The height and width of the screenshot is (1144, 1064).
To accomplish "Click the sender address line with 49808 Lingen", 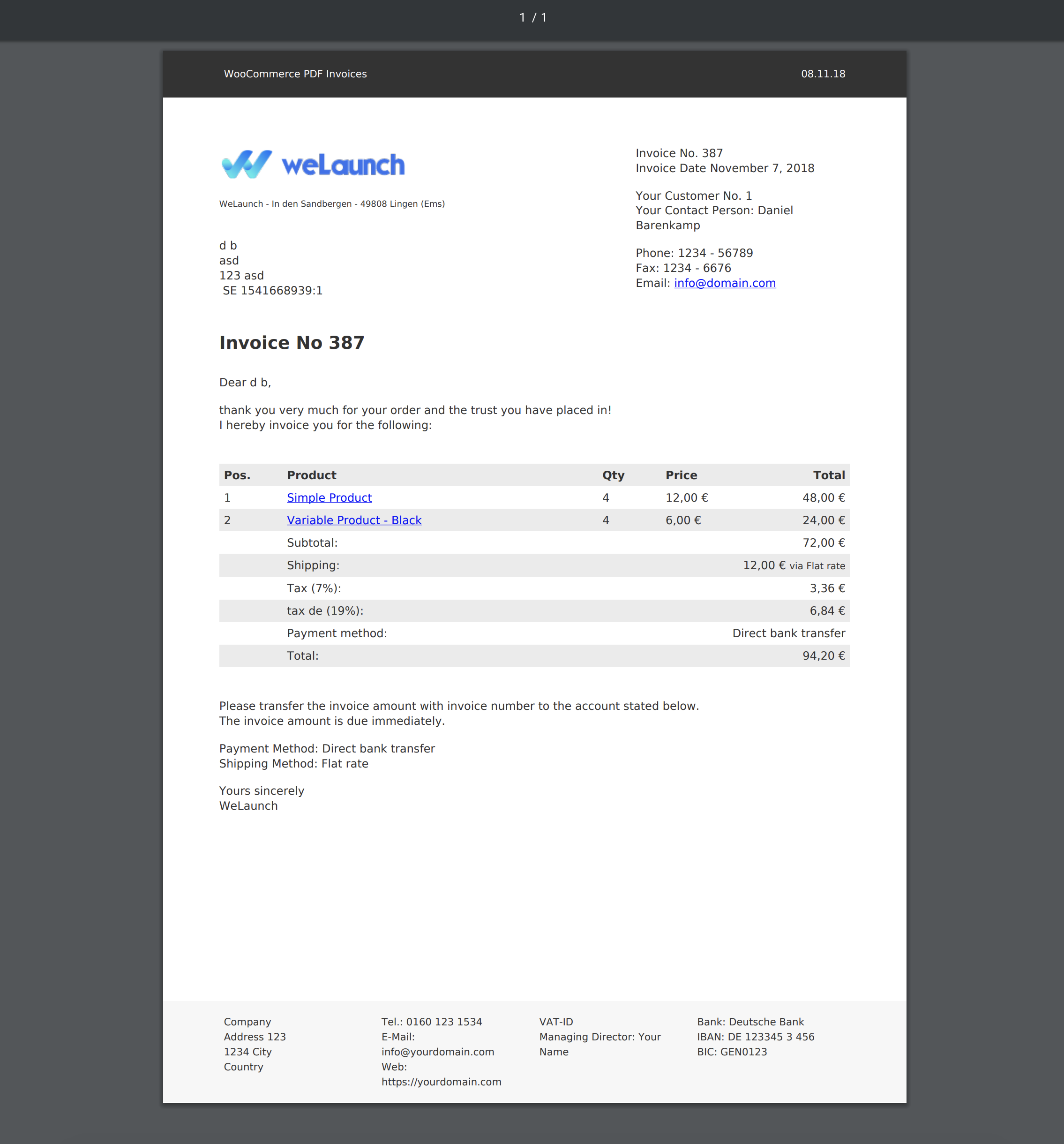I will point(332,203).
